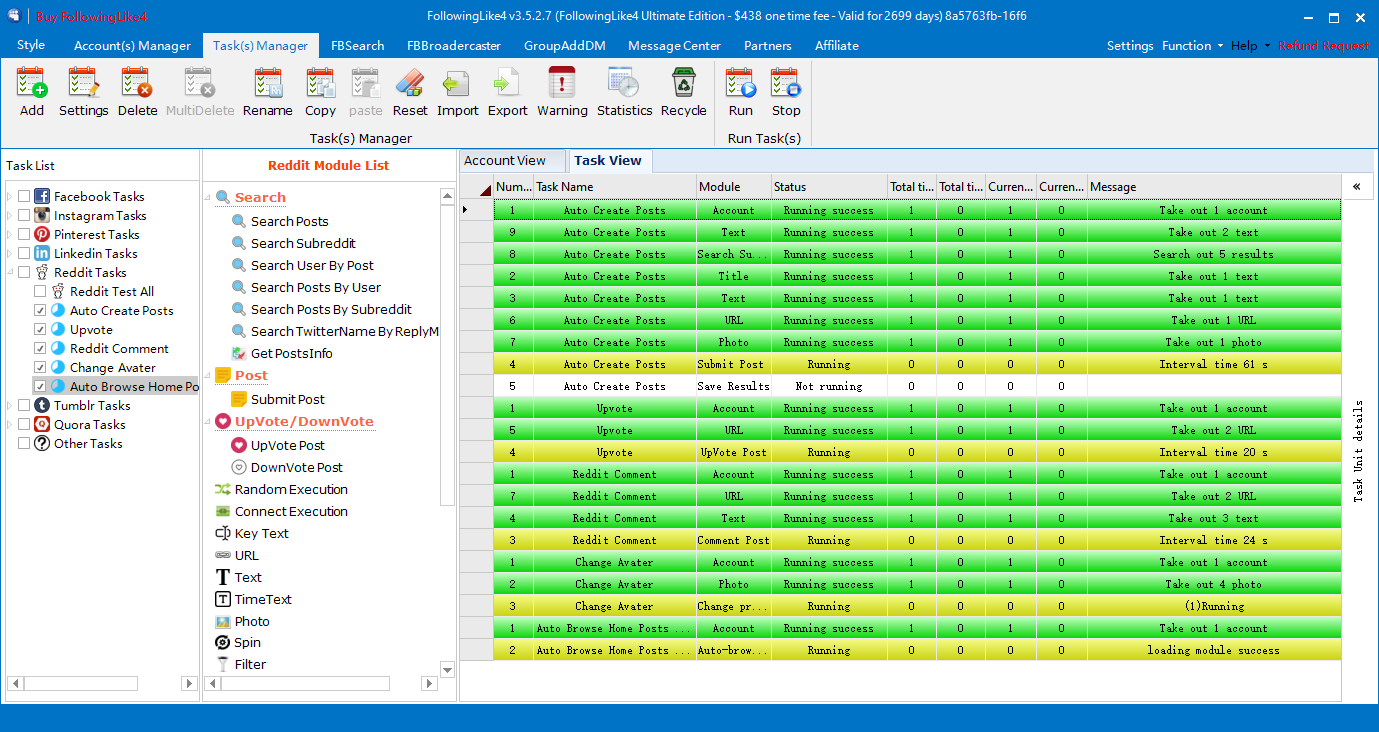Click the Refund Request link
The height and width of the screenshot is (732, 1379).
pyautogui.click(x=1323, y=46)
